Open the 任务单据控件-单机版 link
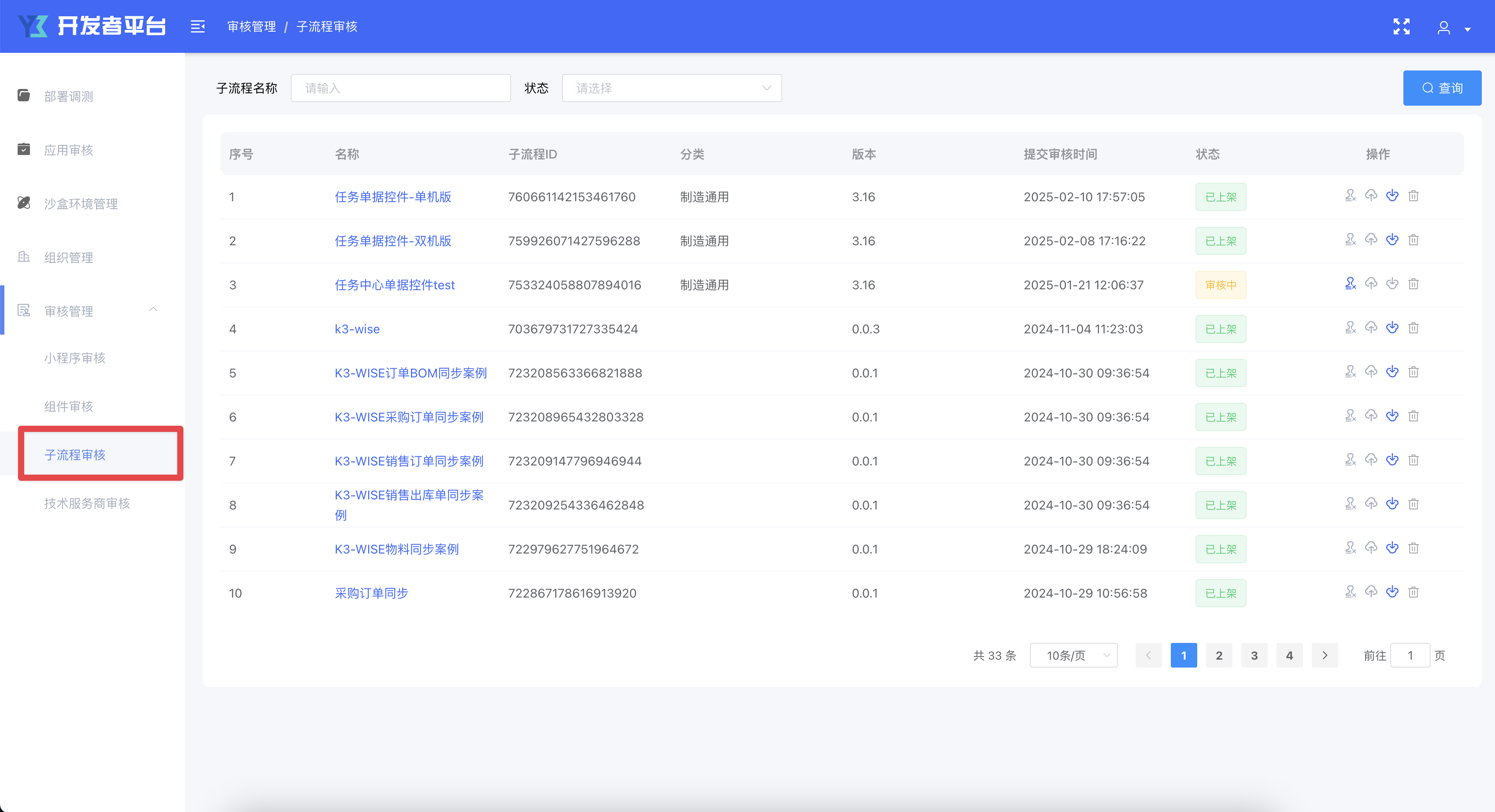Image resolution: width=1495 pixels, height=812 pixels. coord(393,197)
